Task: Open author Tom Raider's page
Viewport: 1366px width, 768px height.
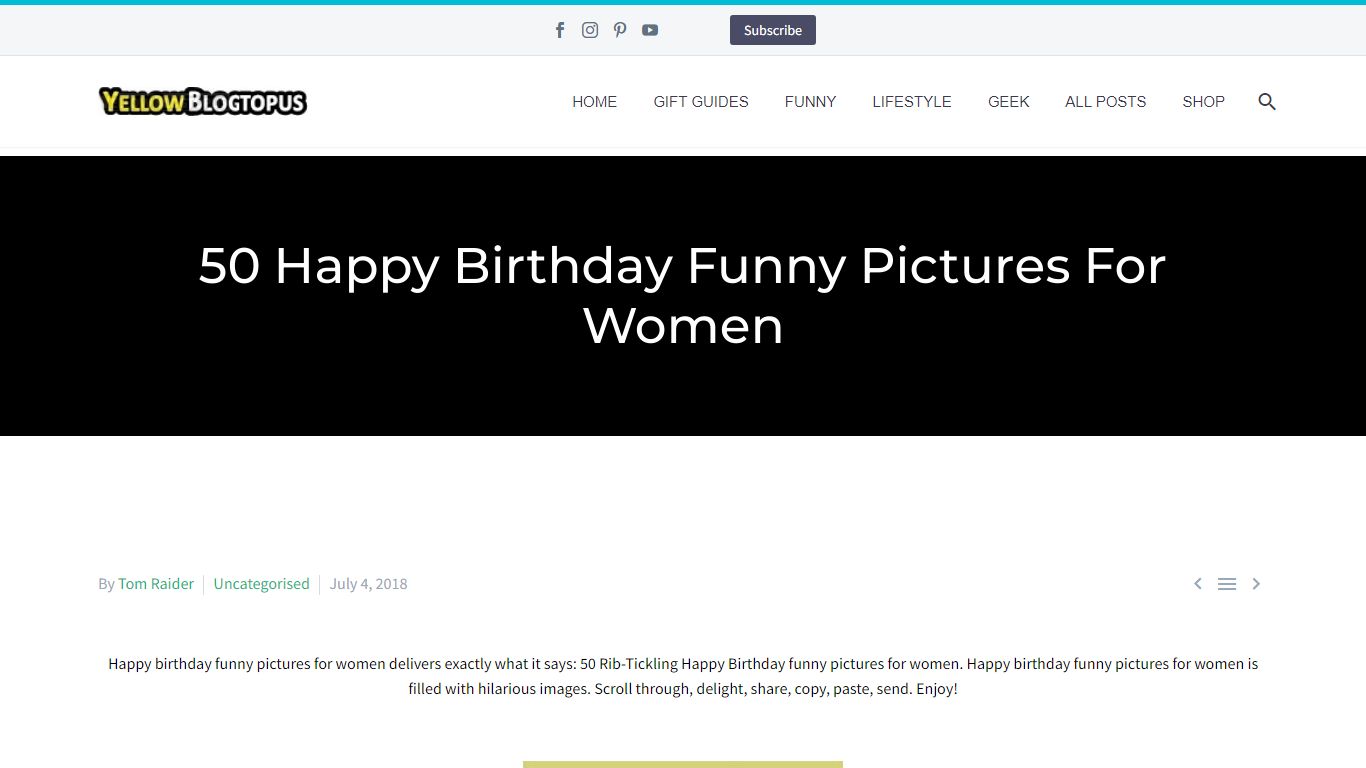Action: (156, 584)
